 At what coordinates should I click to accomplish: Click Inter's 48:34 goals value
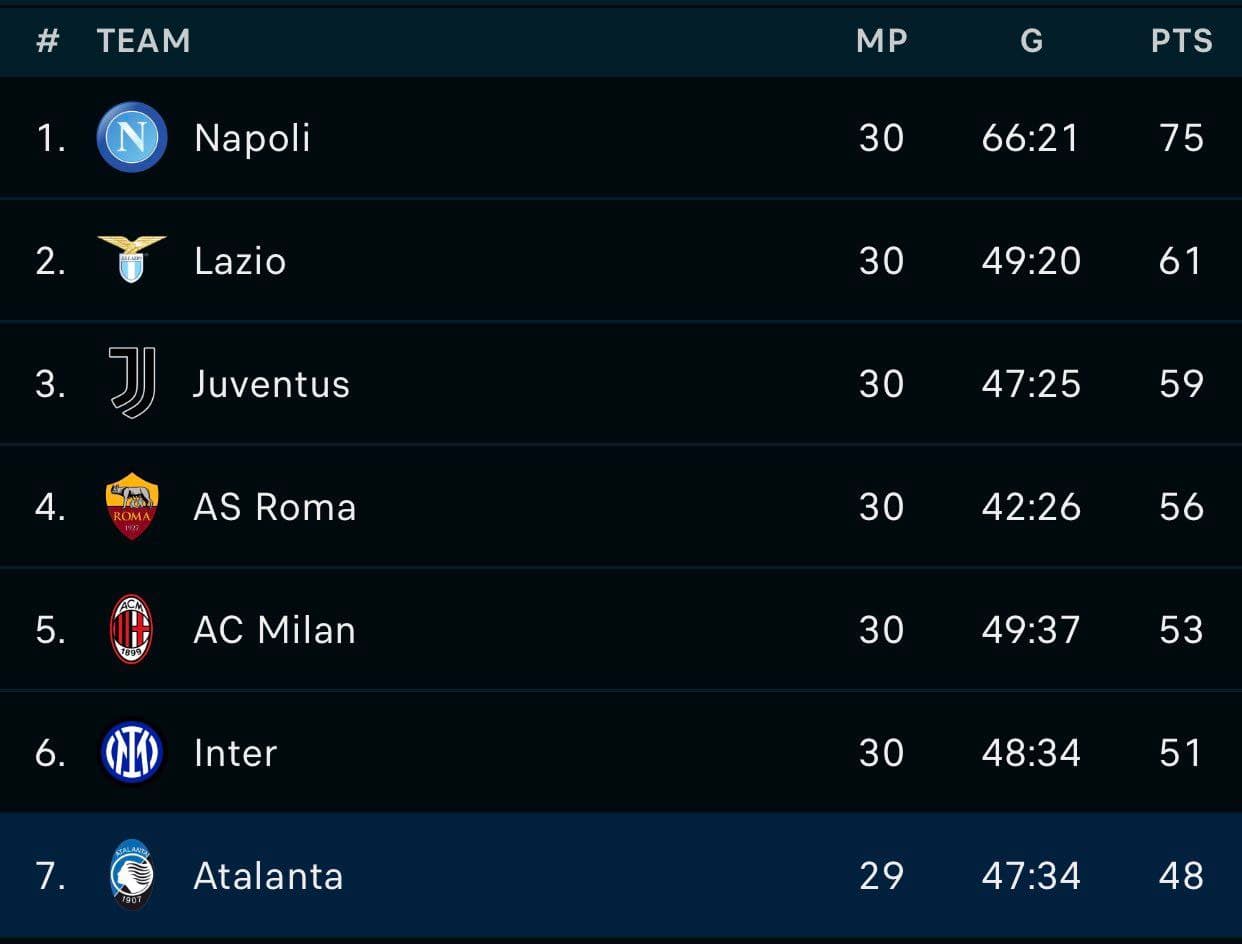coord(1031,753)
